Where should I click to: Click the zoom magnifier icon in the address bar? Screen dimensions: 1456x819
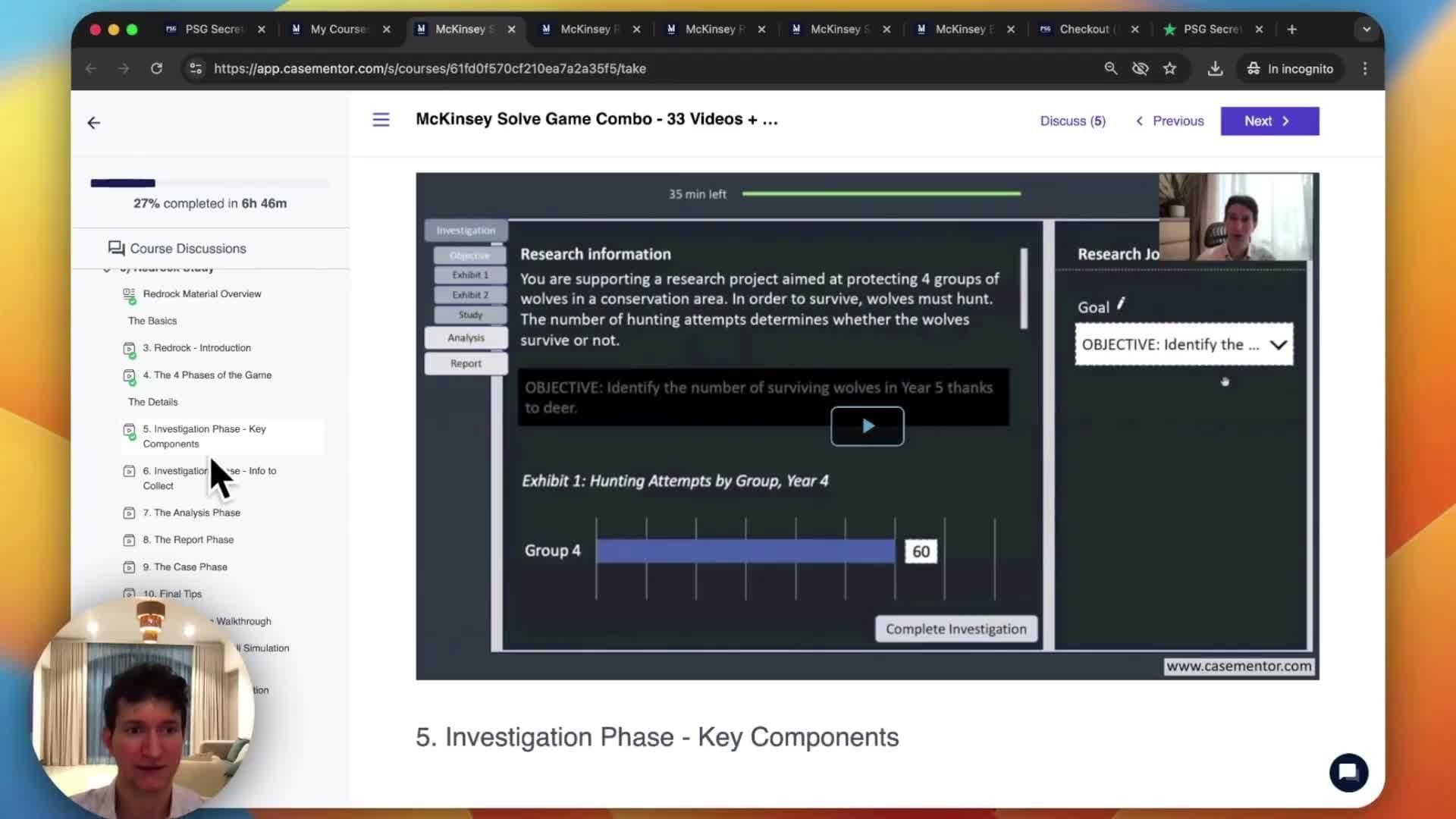(x=1111, y=68)
